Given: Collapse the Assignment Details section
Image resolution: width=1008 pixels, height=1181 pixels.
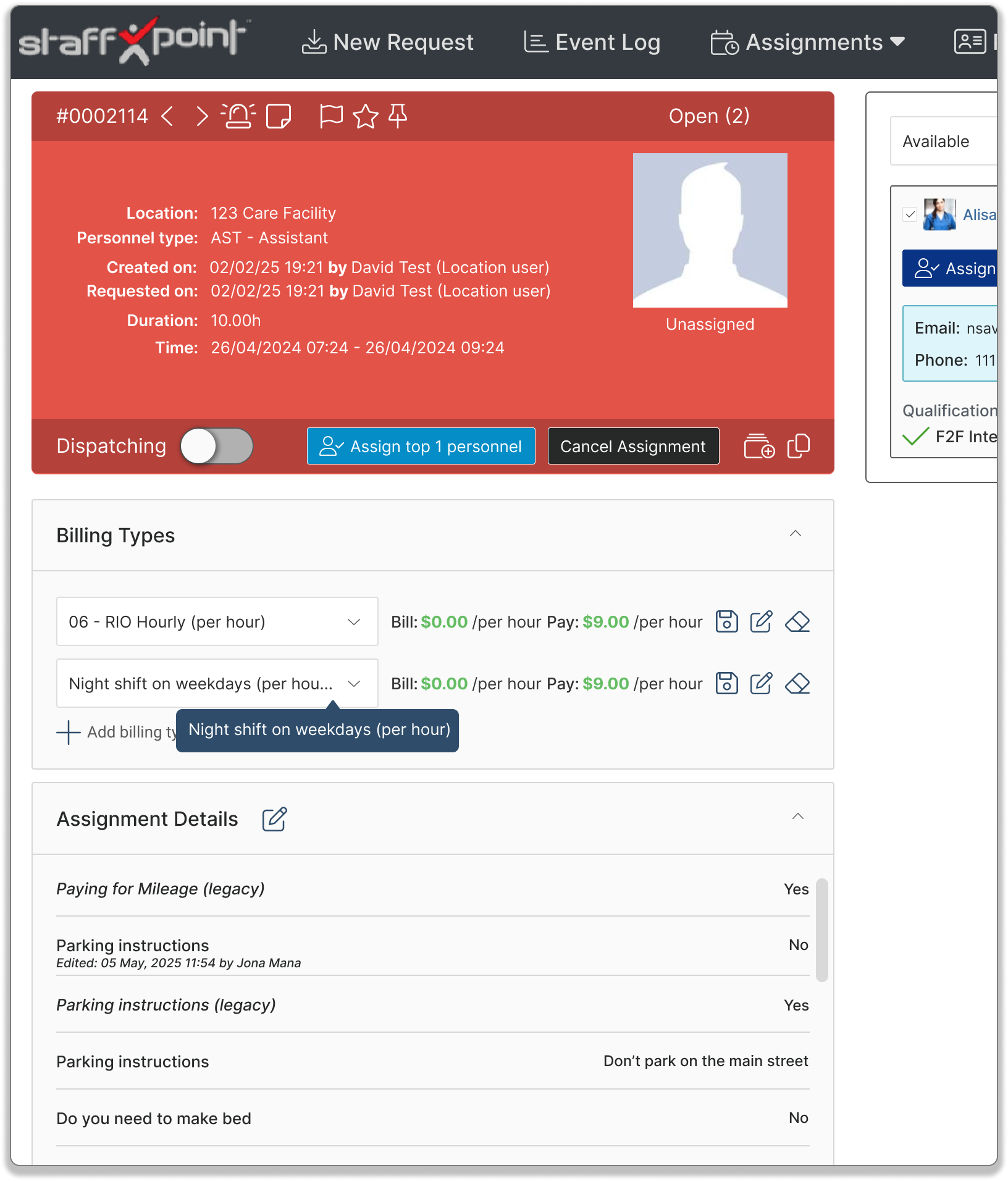Looking at the screenshot, I should (797, 817).
